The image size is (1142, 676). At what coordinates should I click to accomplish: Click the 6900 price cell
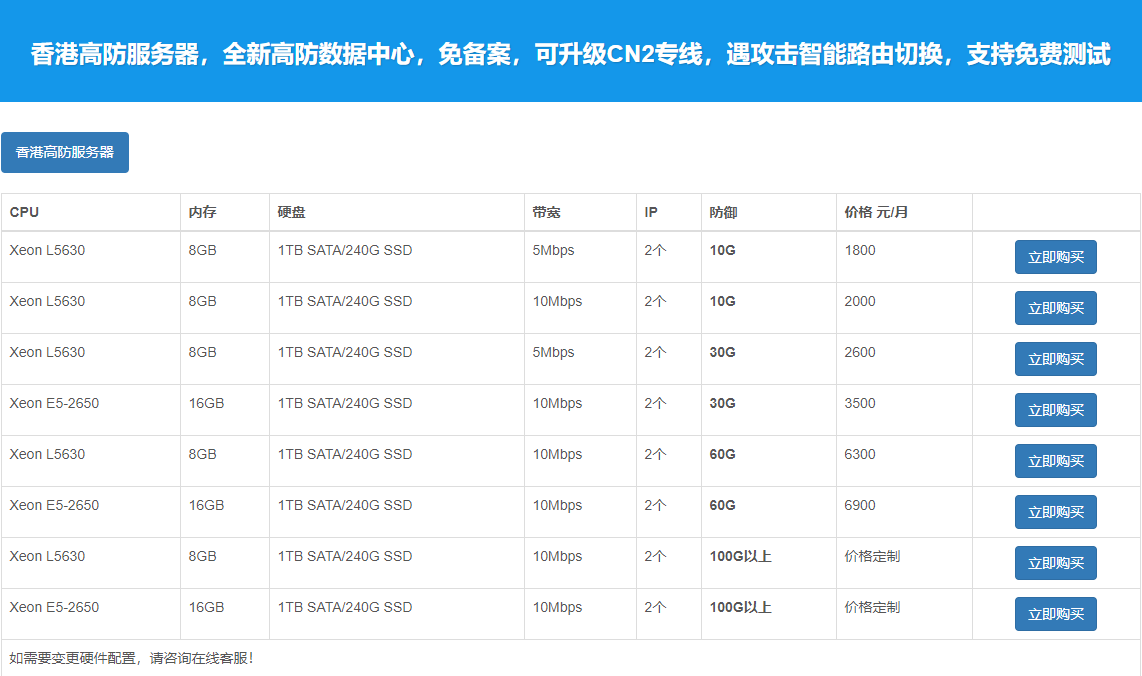[x=860, y=505]
